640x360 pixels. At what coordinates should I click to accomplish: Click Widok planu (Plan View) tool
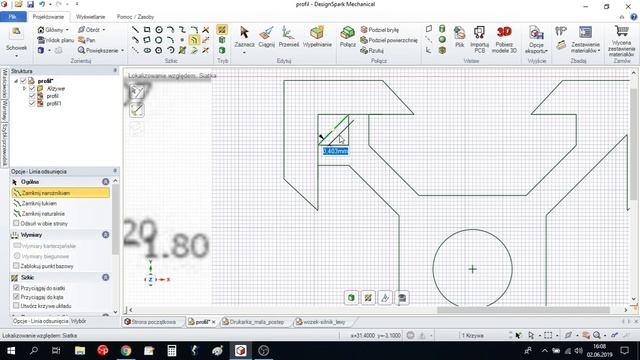56,40
